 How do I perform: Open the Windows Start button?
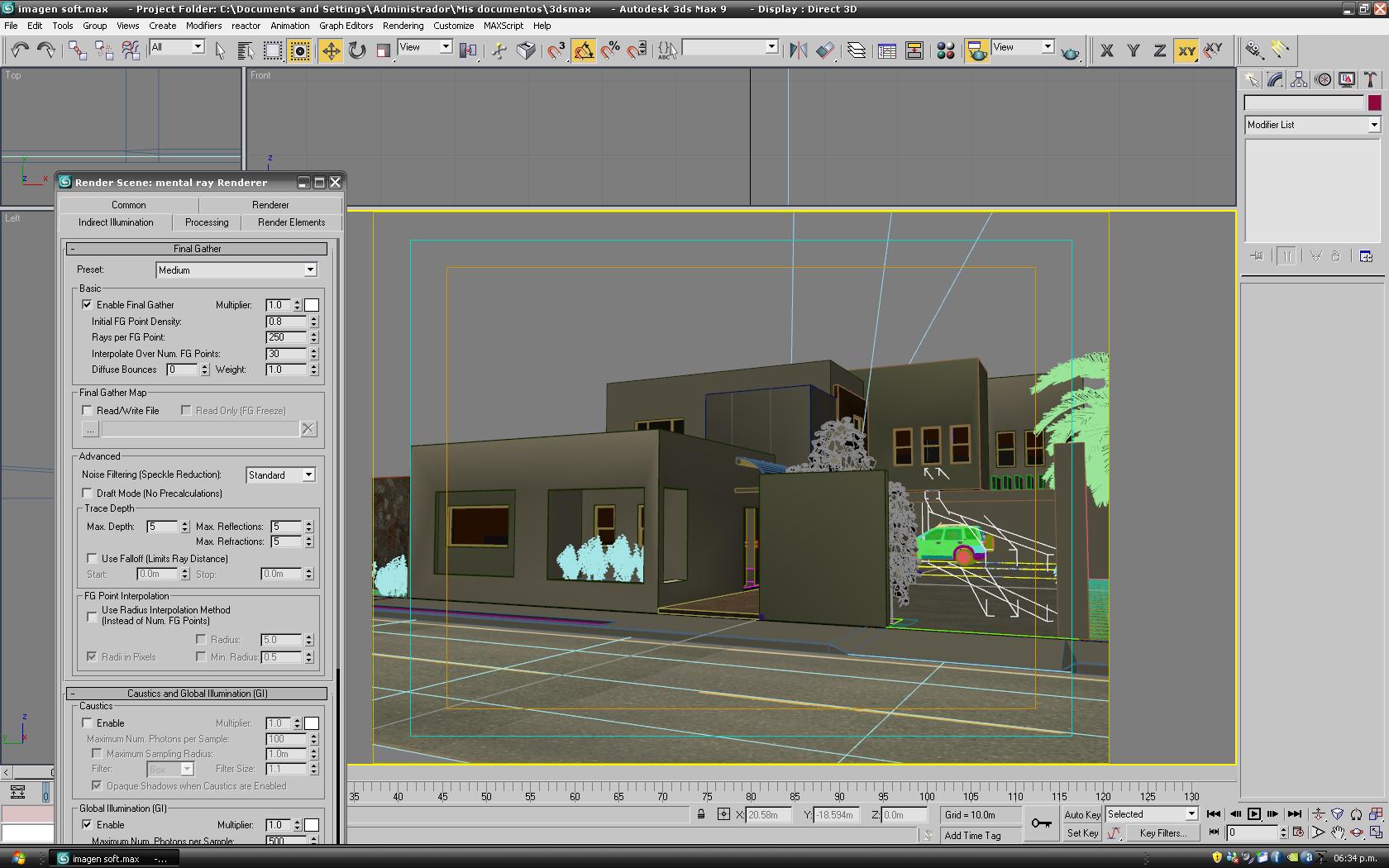tap(18, 858)
